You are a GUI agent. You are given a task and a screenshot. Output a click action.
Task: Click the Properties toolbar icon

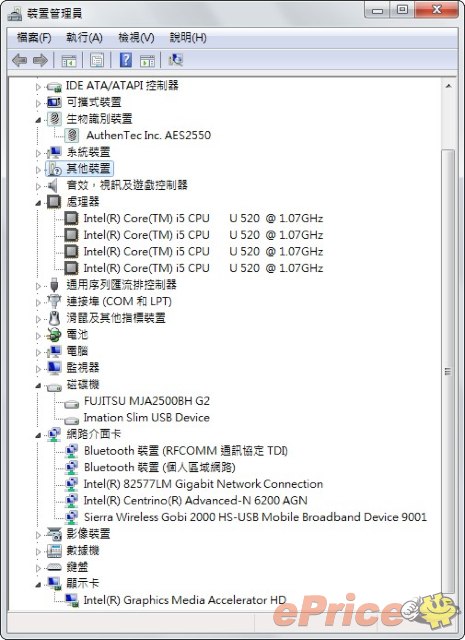(x=97, y=60)
